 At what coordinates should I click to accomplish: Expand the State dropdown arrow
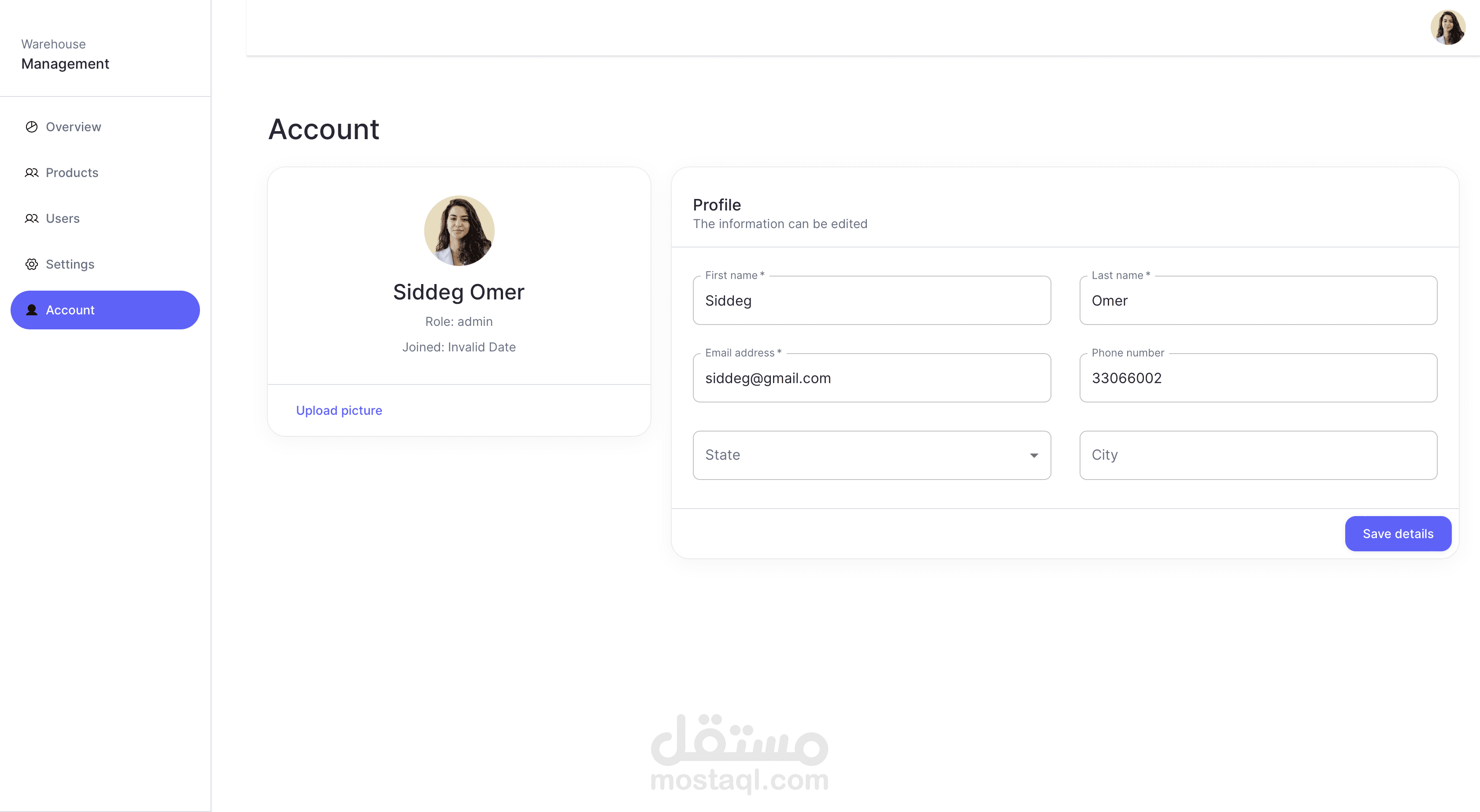point(1034,455)
